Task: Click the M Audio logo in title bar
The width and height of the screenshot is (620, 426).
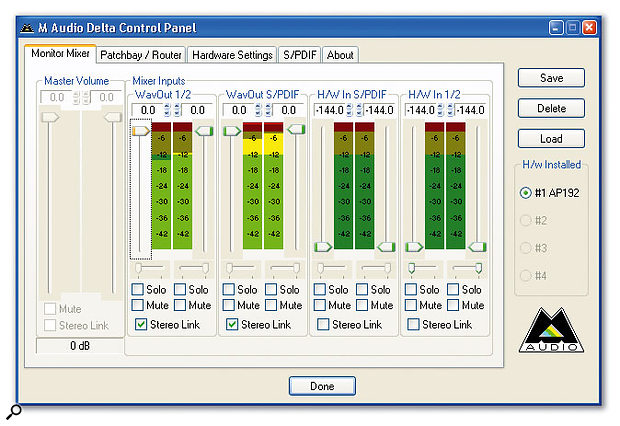Action: pyautogui.click(x=27, y=28)
